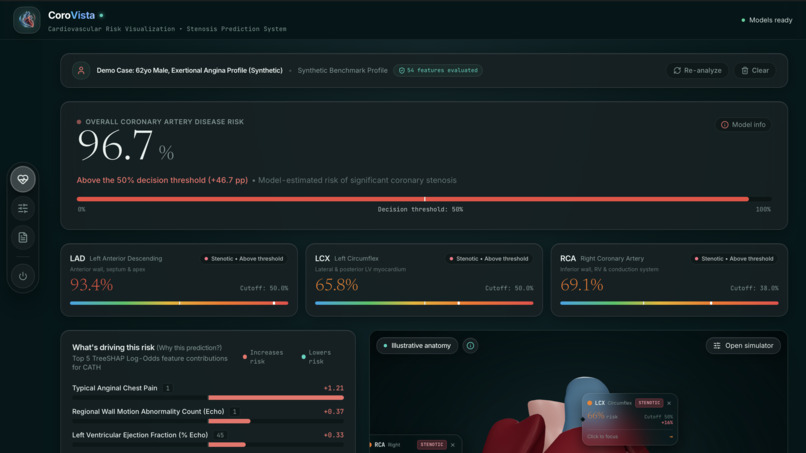Click the RCA risk gradient bar
The image size is (806, 453).
click(x=669, y=303)
